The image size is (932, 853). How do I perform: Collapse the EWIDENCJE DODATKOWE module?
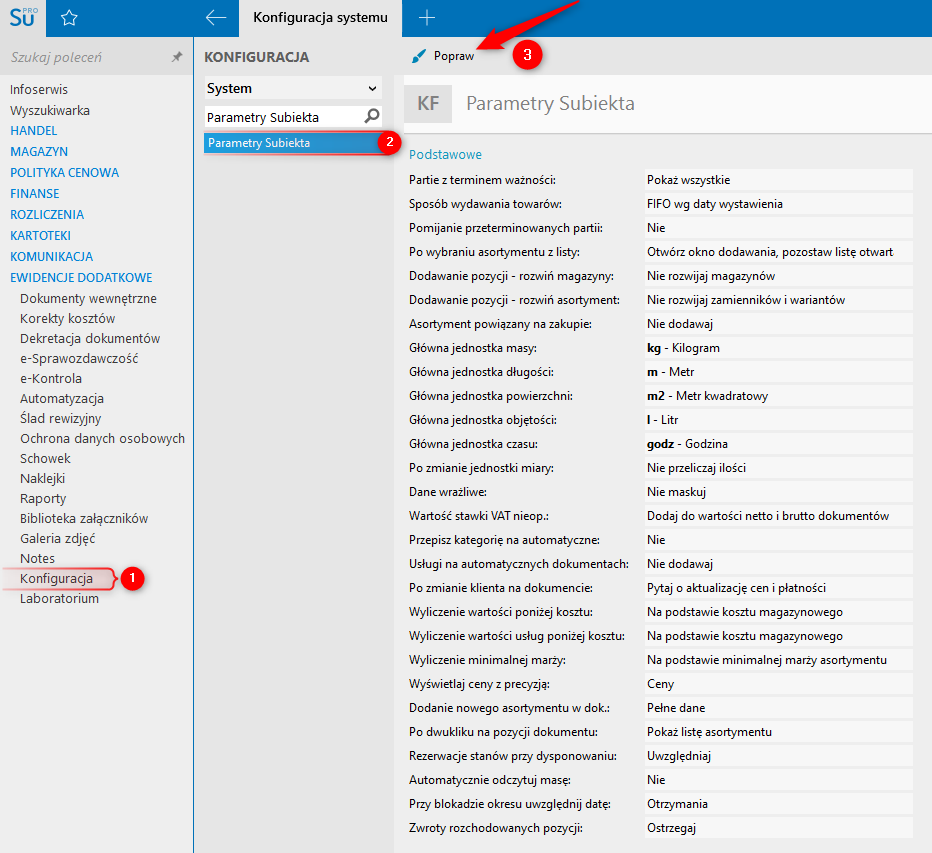pyautogui.click(x=81, y=278)
